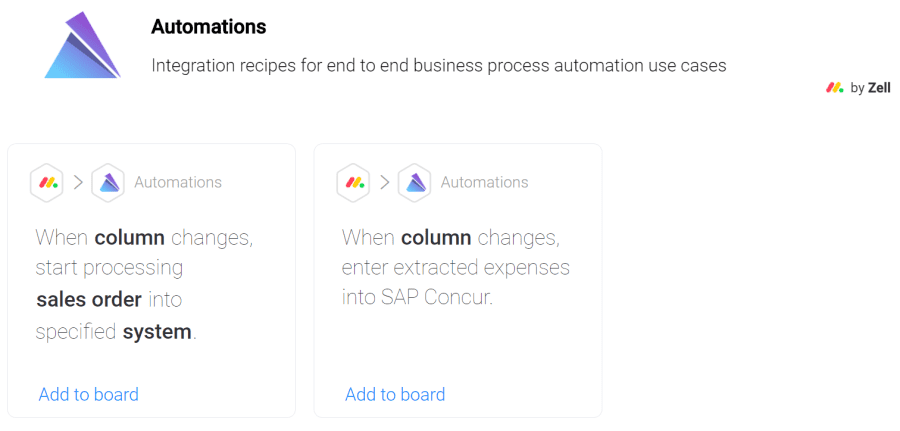Click the Automations page title
Screen dimensions: 900x431
pyautogui.click(x=208, y=27)
